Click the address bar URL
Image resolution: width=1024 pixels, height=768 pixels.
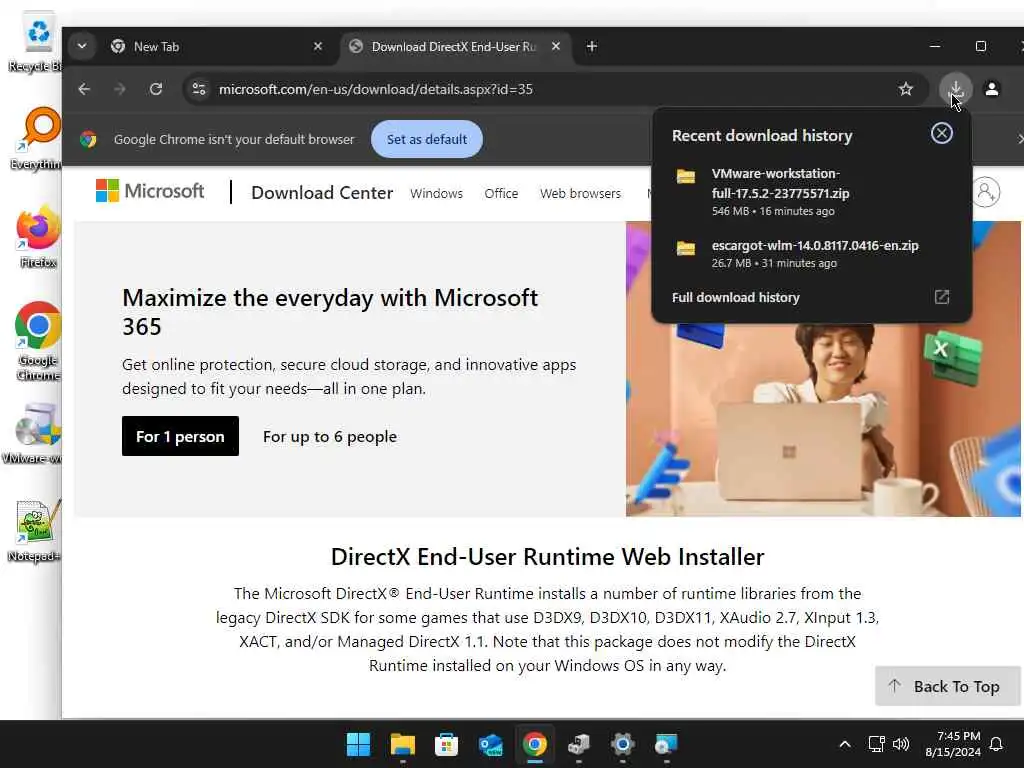pos(376,89)
